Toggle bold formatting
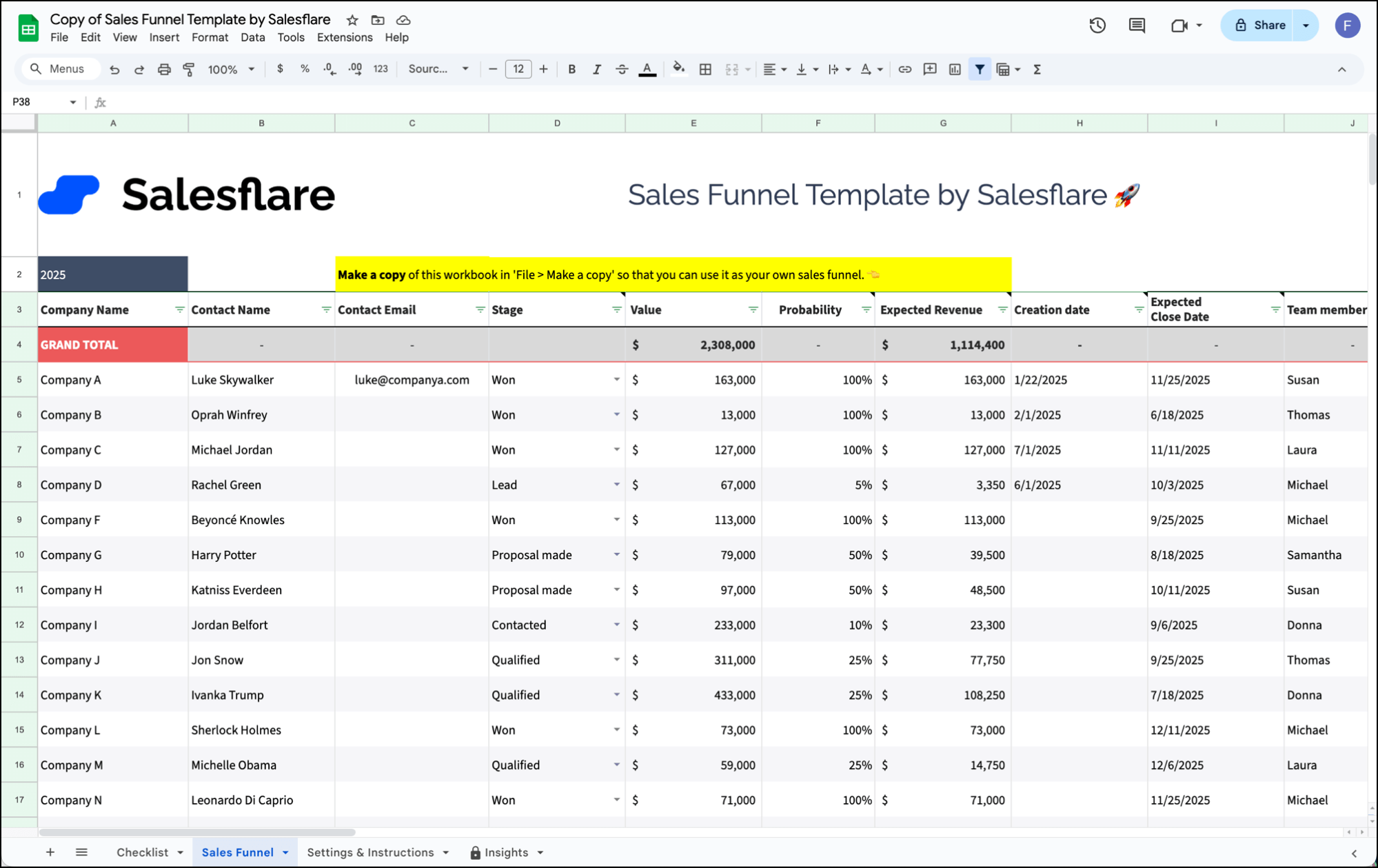Screen dimensions: 1378x868 click(x=571, y=69)
